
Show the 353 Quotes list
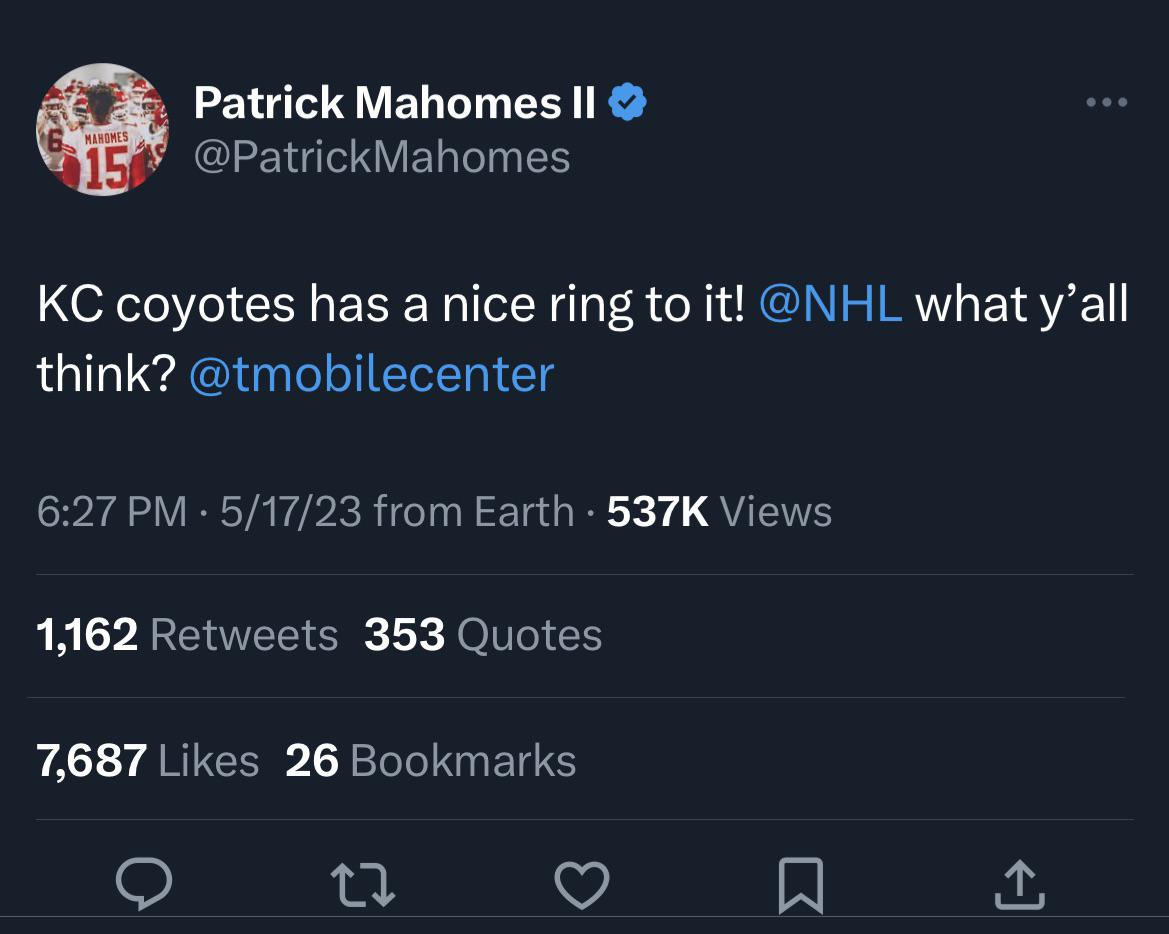click(483, 635)
